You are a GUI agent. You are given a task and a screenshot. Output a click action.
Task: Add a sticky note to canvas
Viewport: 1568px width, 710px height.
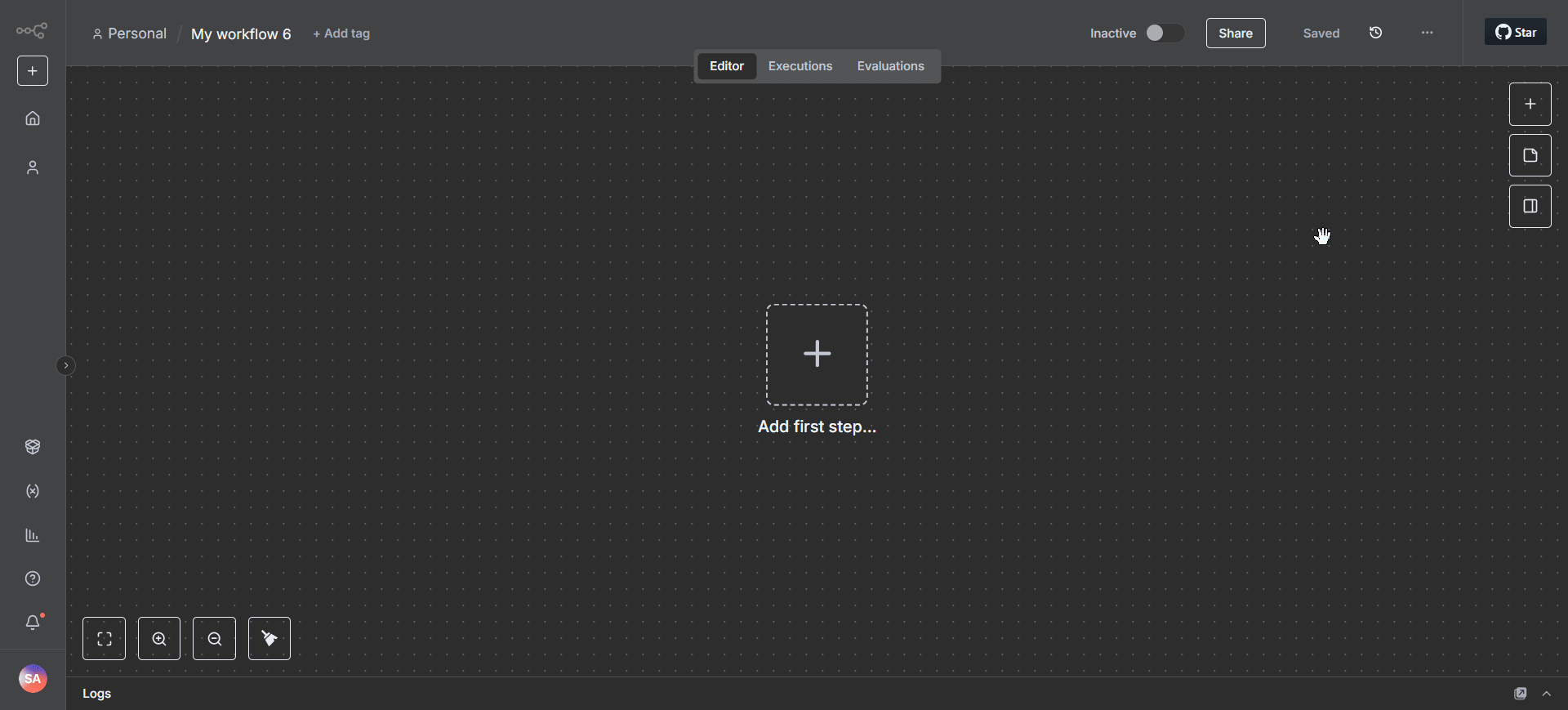click(x=1530, y=155)
